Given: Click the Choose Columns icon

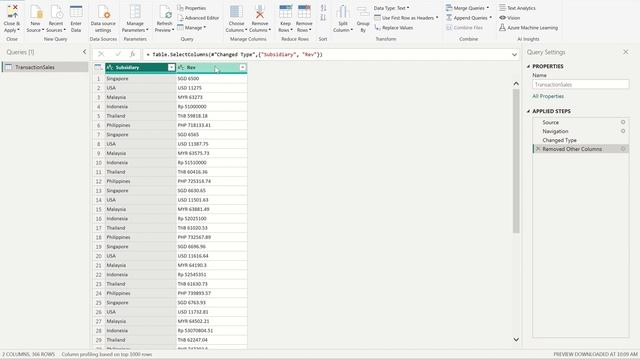Looking at the screenshot, I should pyautogui.click(x=236, y=12).
